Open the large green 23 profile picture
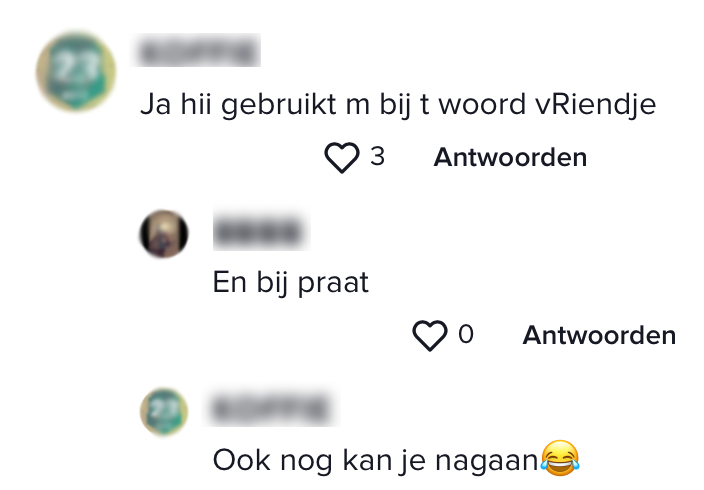Image resolution: width=704 pixels, height=490 pixels. tap(76, 72)
